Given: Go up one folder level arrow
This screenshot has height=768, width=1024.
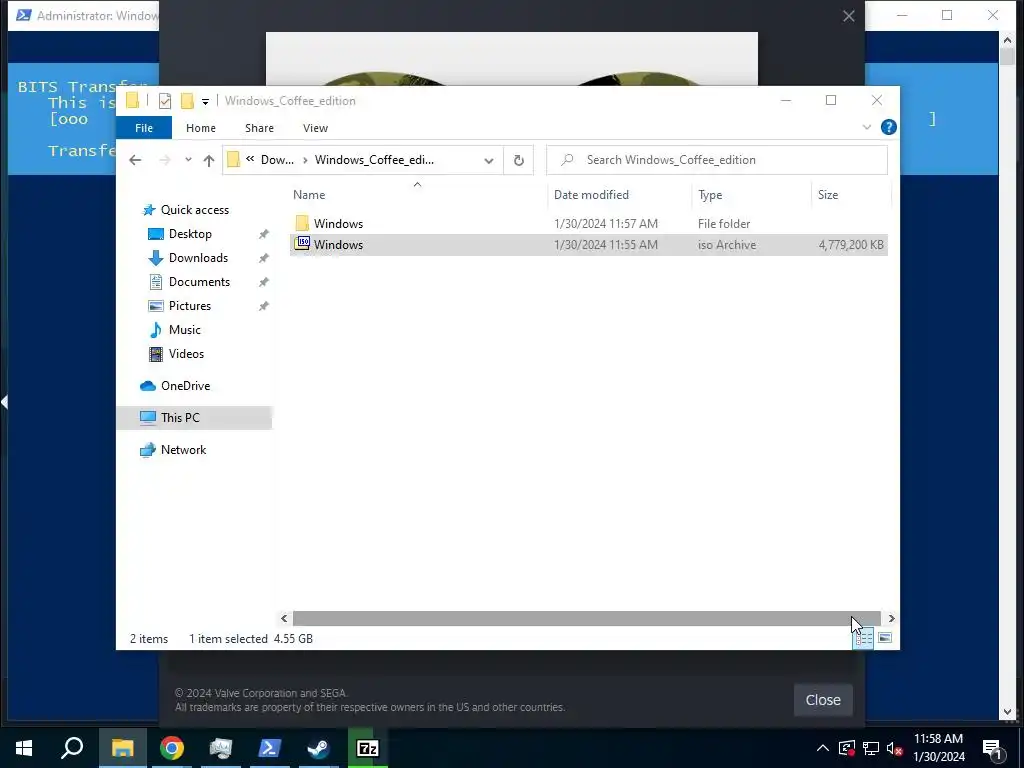Looking at the screenshot, I should click(x=209, y=160).
